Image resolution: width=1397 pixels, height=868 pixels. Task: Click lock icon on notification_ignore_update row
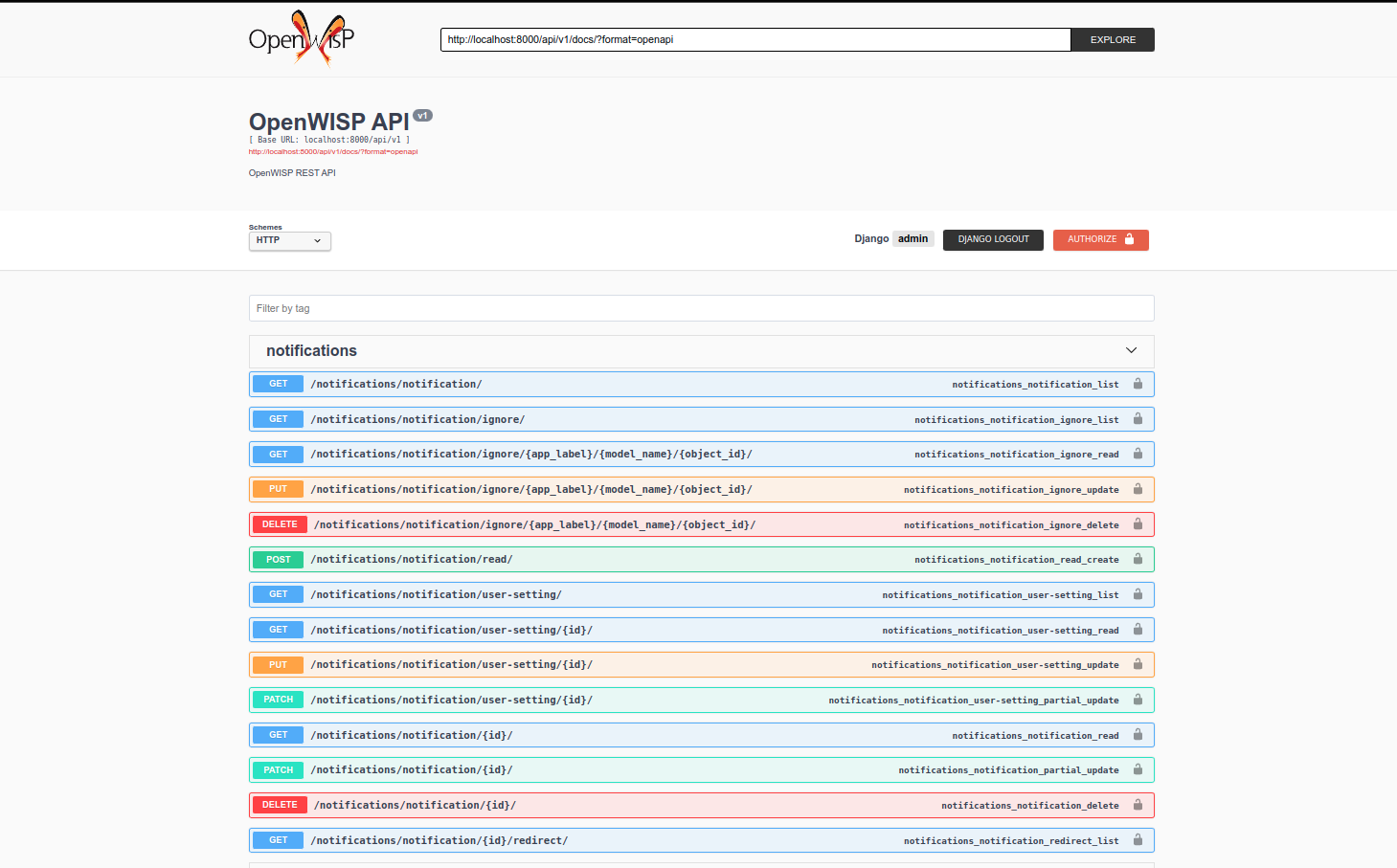(1138, 489)
